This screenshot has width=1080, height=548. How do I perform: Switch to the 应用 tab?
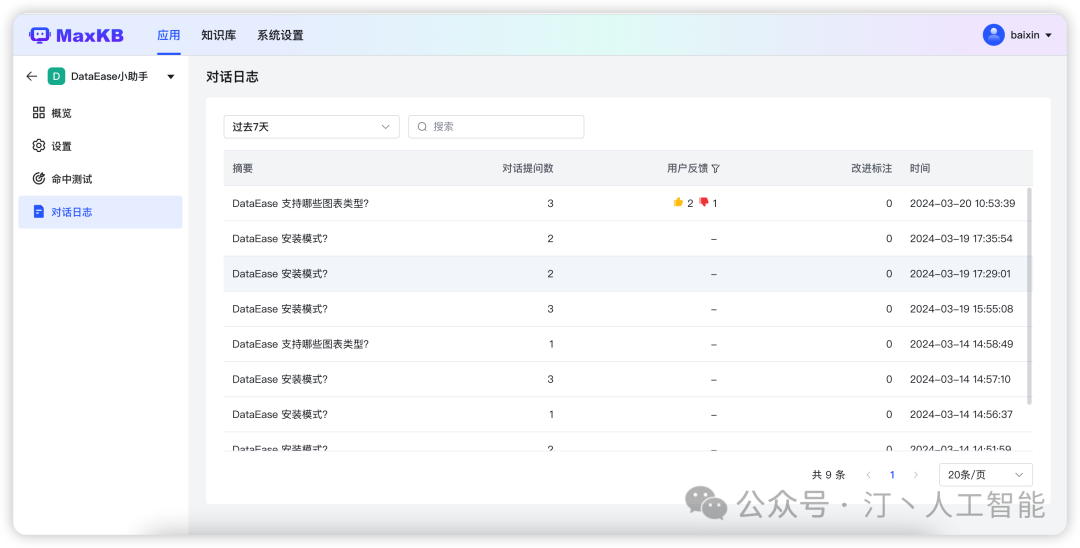pyautogui.click(x=169, y=35)
